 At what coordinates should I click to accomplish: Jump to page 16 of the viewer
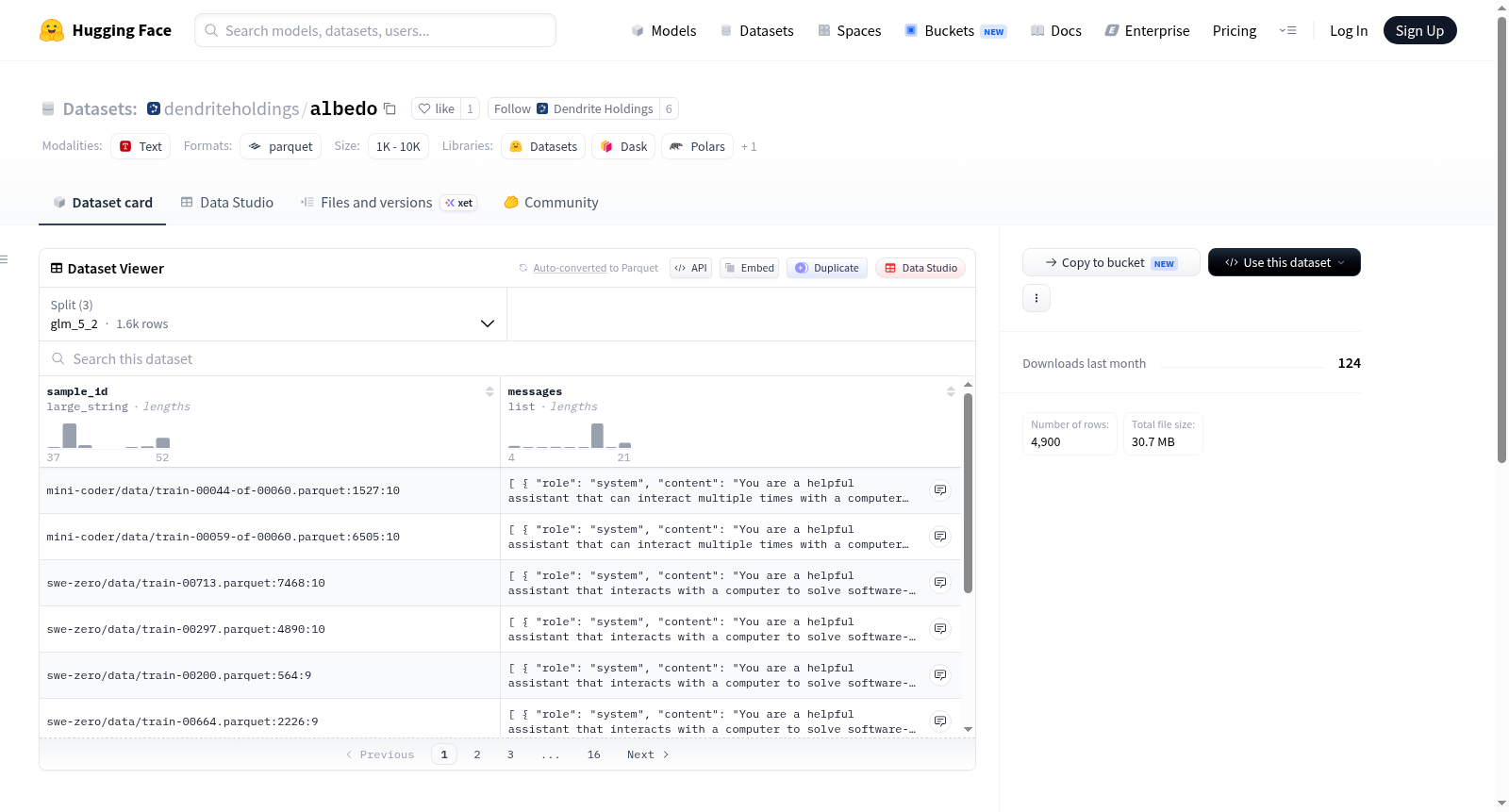coord(594,754)
